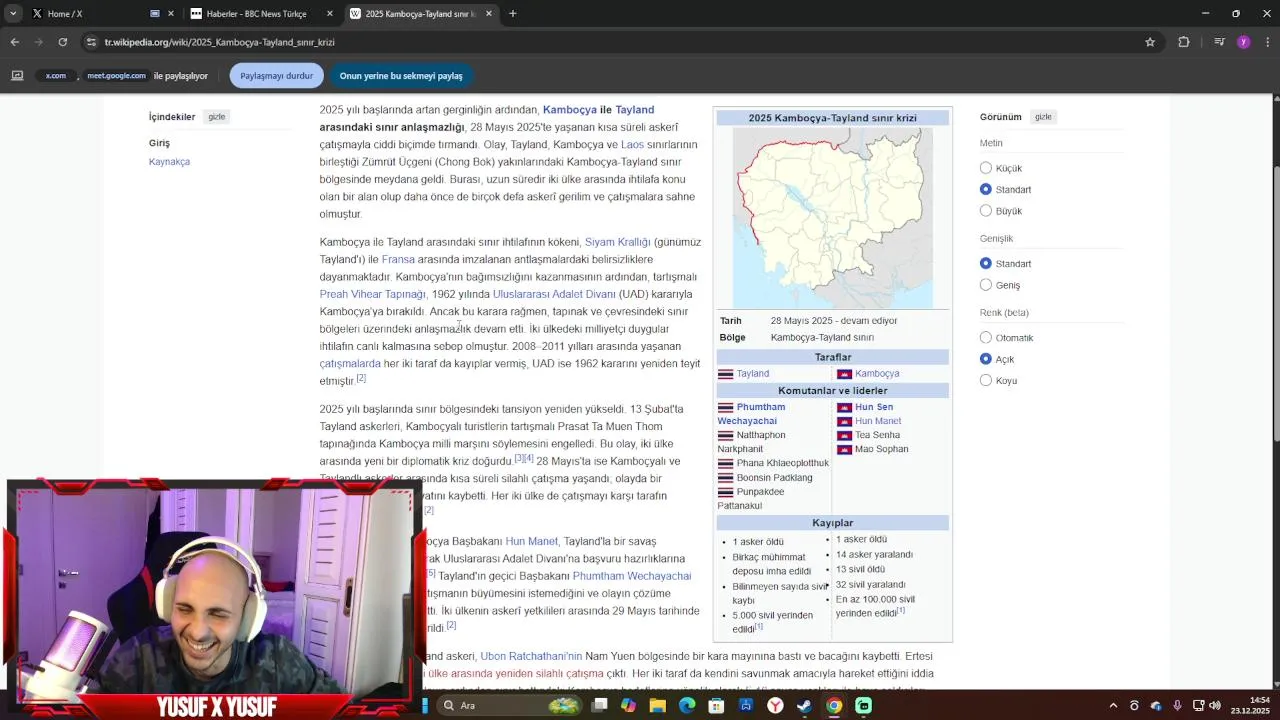The width and height of the screenshot is (1280, 720).
Task: Open the Siyam Krallığı link
Action: (x=617, y=242)
